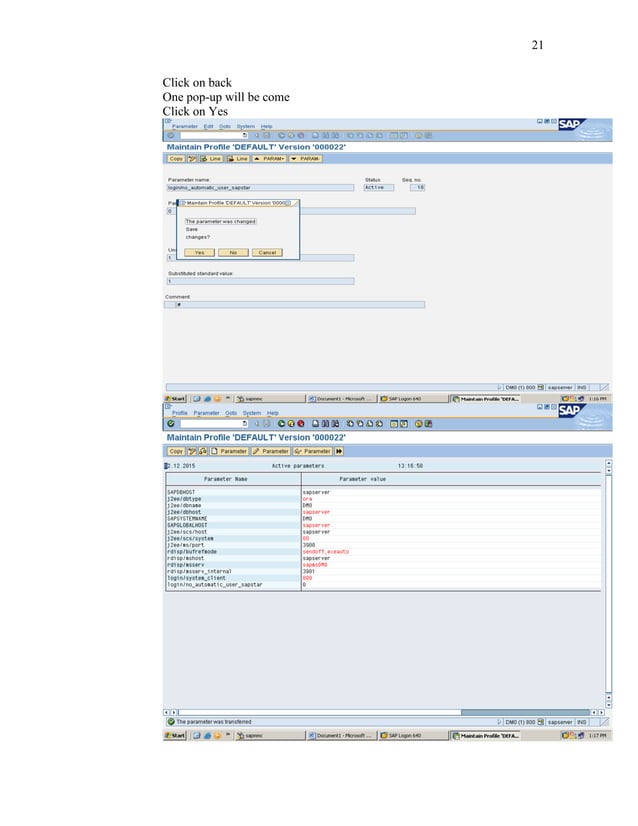638x826 pixels.
Task: Click Copy button in Active parameters window
Action: tap(176, 451)
